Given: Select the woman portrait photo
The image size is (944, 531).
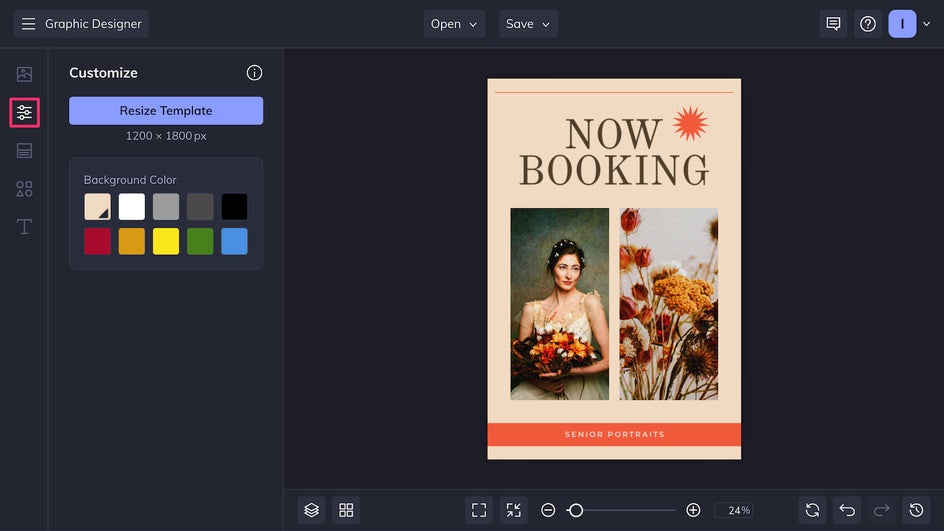Looking at the screenshot, I should pyautogui.click(x=560, y=304).
